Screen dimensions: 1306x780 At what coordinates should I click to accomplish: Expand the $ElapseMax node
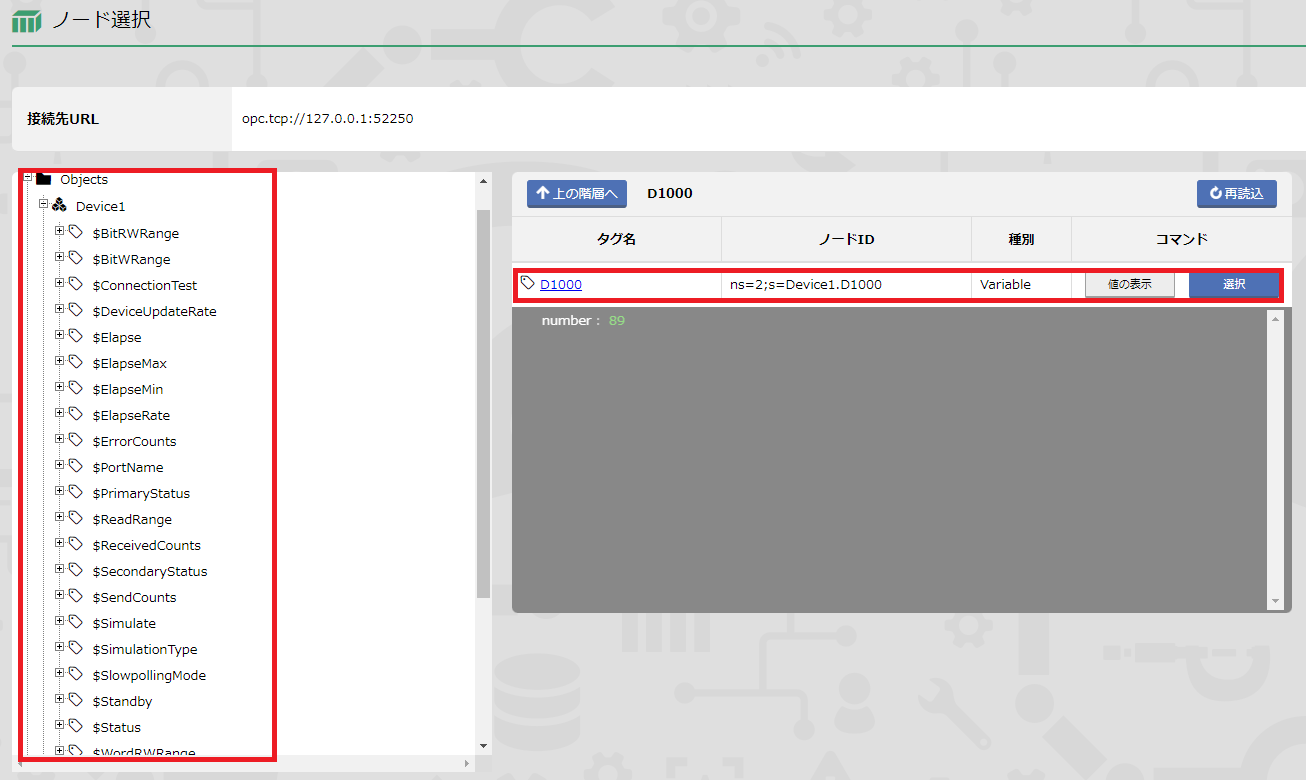click(x=59, y=360)
